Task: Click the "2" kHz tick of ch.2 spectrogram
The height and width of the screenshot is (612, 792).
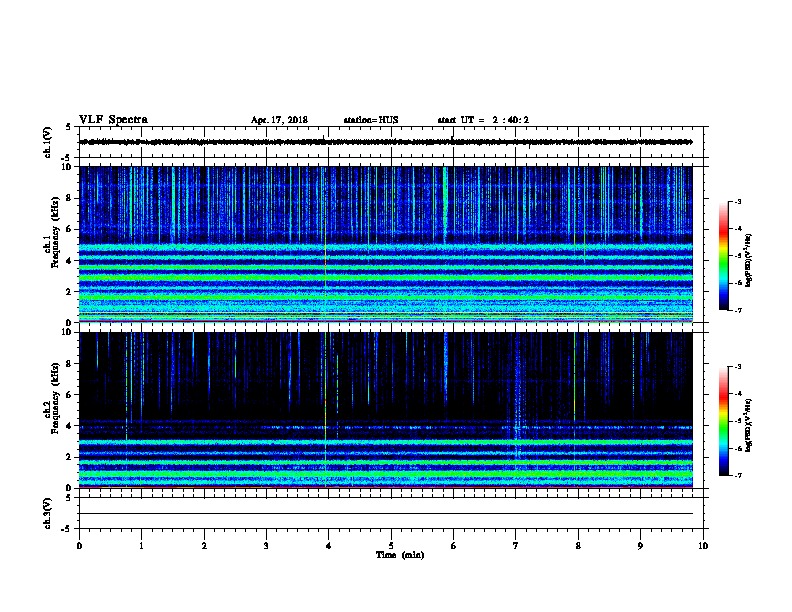Action: pyautogui.click(x=70, y=457)
